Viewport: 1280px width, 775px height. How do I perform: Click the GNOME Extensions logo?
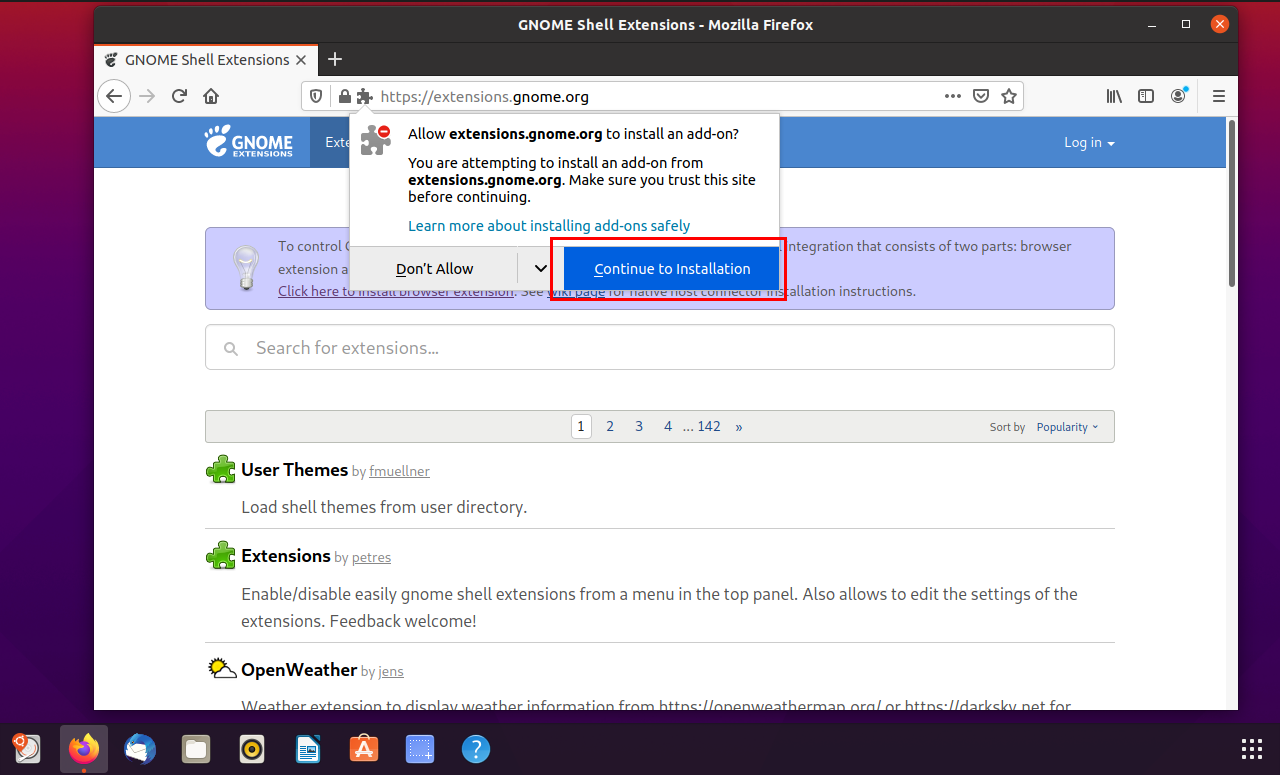tap(249, 142)
